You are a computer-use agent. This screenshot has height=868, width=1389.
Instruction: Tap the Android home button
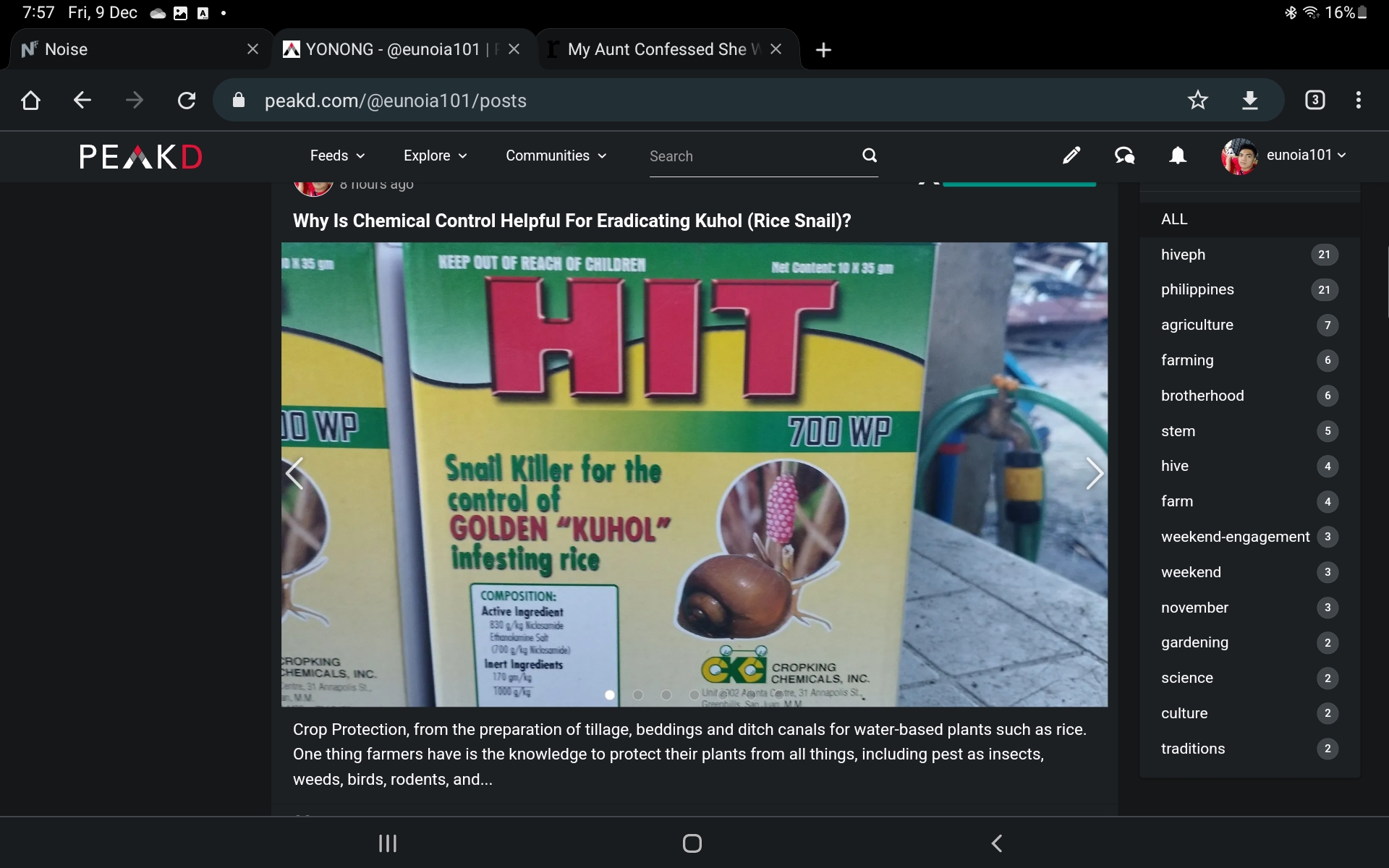[x=692, y=843]
